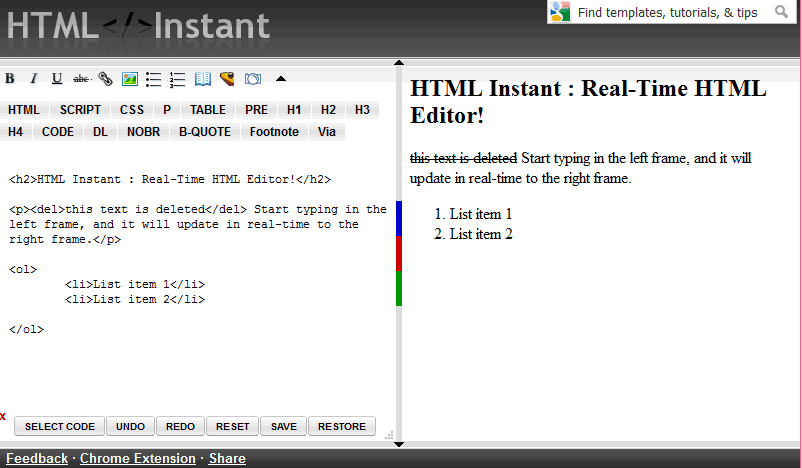Insert HTML tag button
The width and height of the screenshot is (802, 468).
(24, 110)
